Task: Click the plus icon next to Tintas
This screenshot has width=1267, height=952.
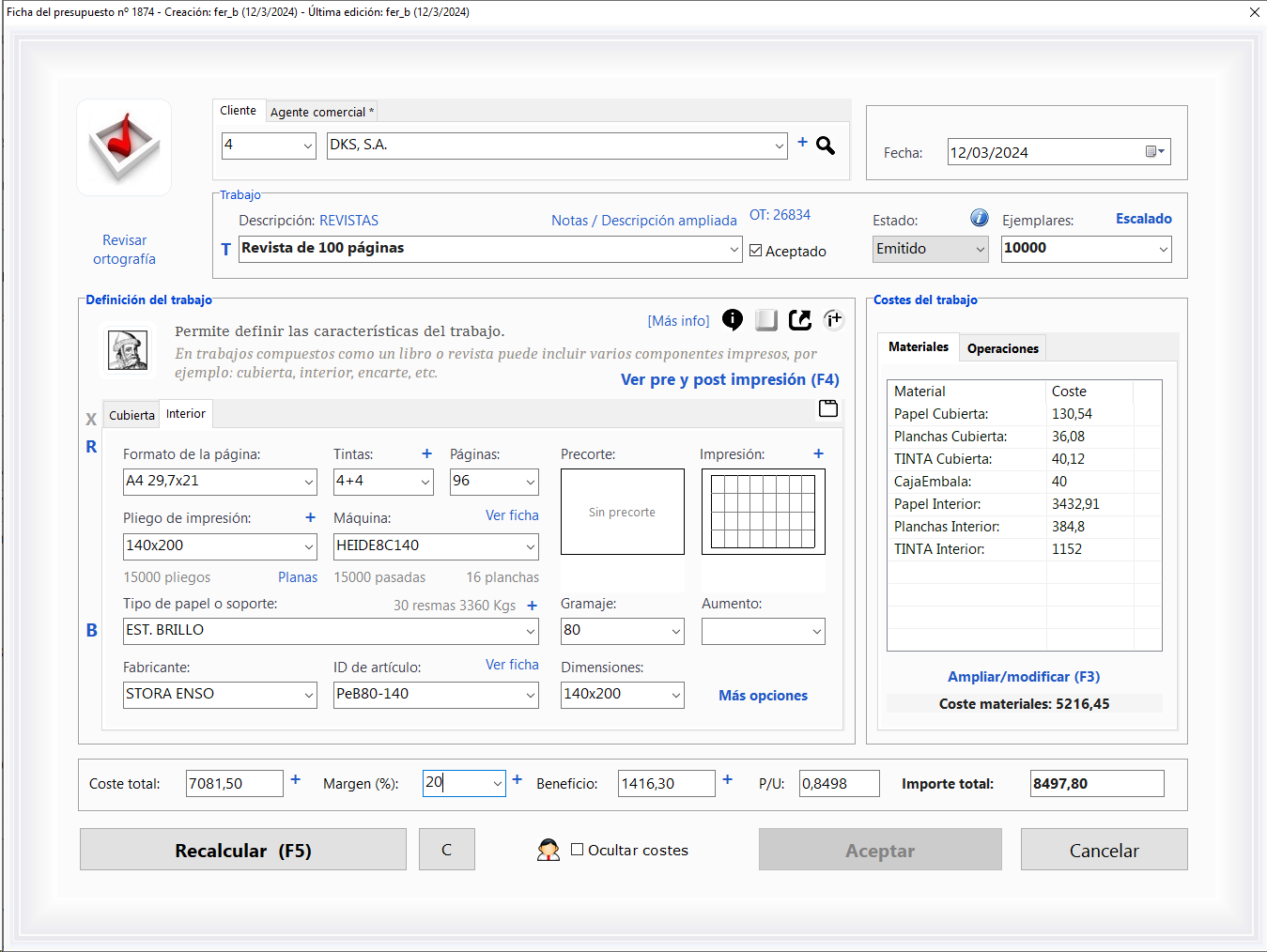Action: tap(426, 453)
